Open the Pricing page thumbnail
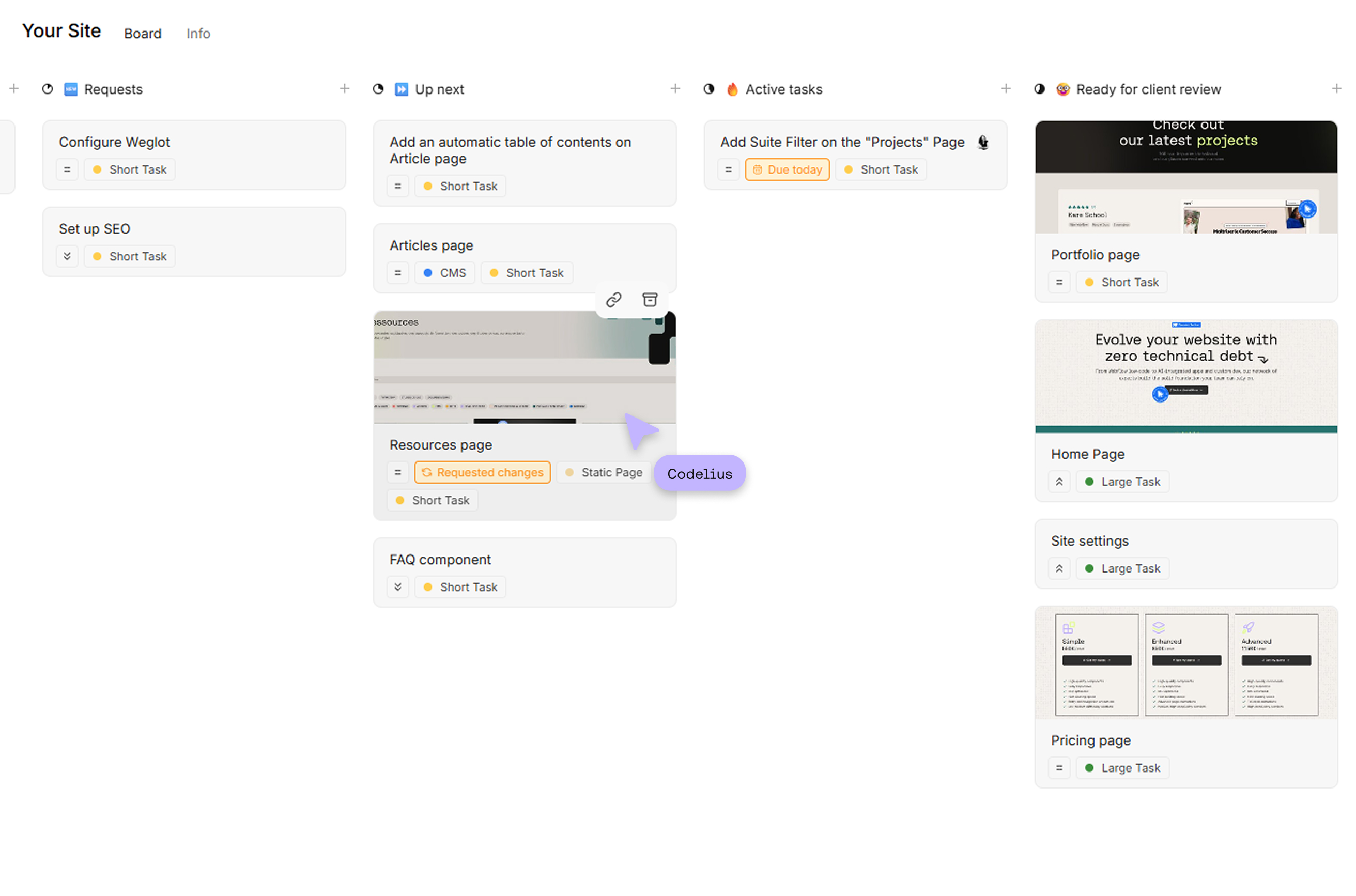Image resolution: width=1356 pixels, height=896 pixels. [x=1185, y=663]
